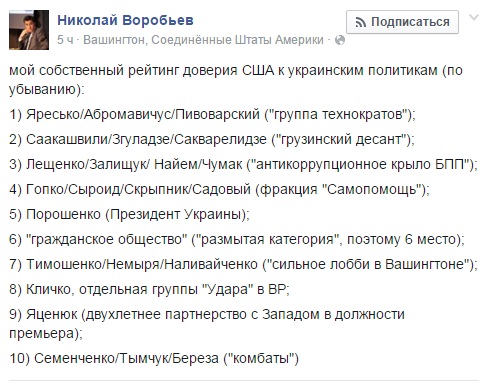Open the post options chevron menu
The width and height of the screenshot is (489, 384).
(474, 18)
